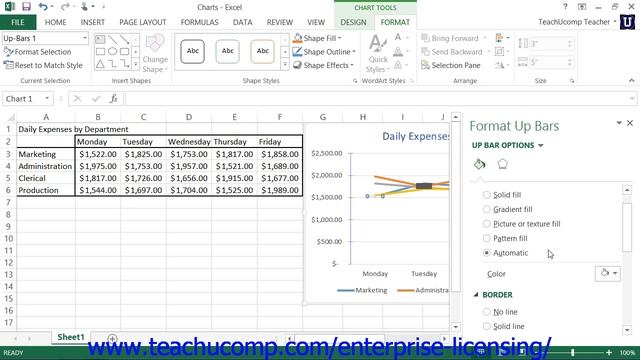This screenshot has width=640, height=360.
Task: Open the Excel Help question mark
Action: pos(565,7)
